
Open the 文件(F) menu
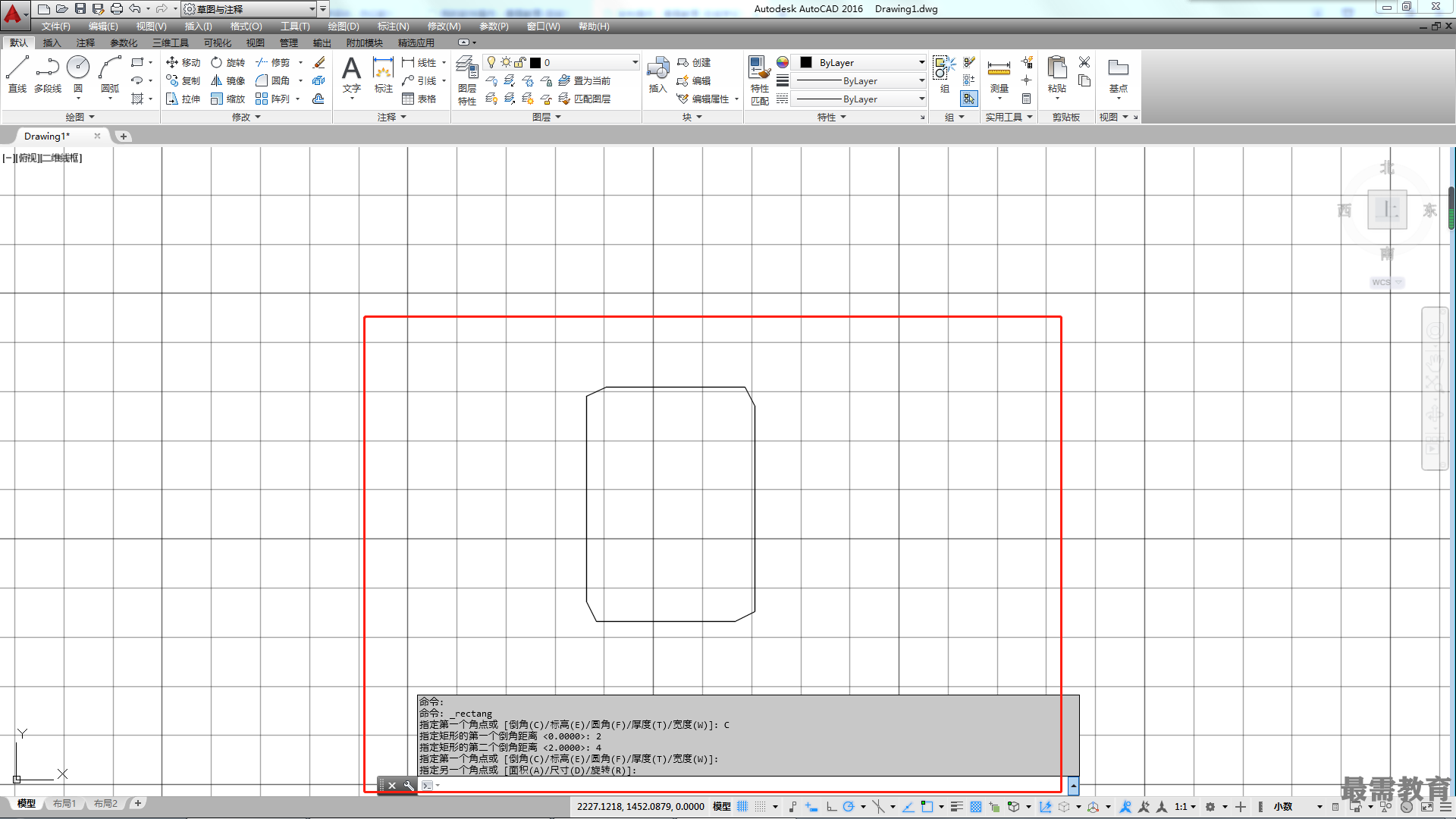(x=56, y=27)
